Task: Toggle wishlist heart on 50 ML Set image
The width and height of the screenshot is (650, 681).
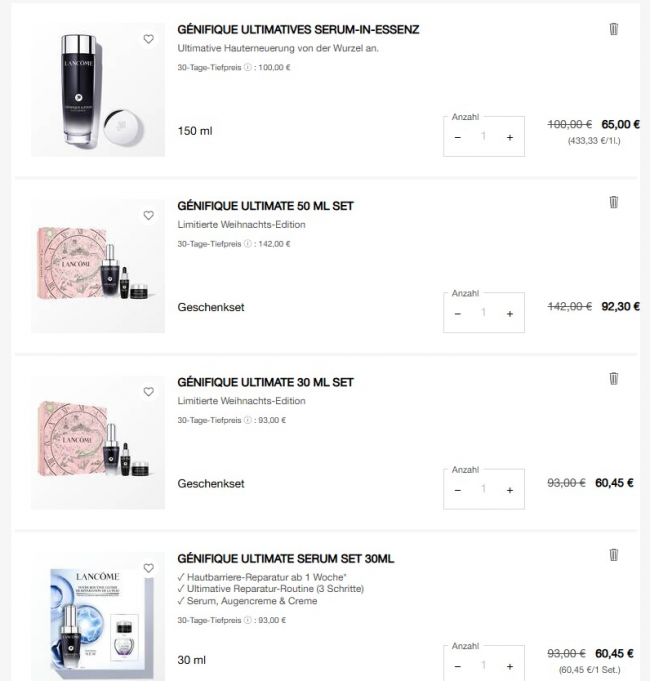Action: pos(148,215)
